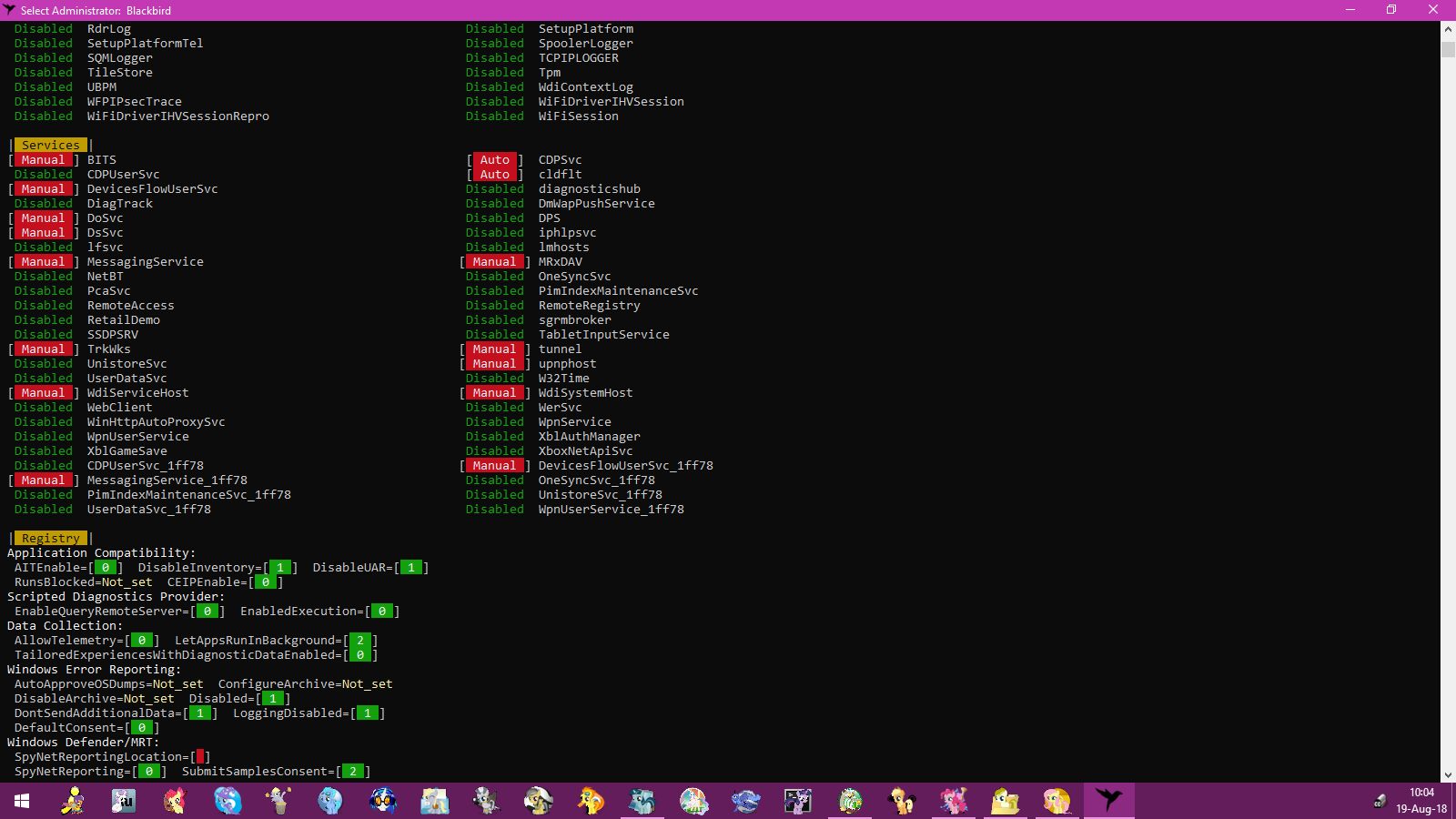Click the red 'Manual' badge beside tunnel
Image resolution: width=1456 pixels, height=819 pixels.
click(x=495, y=349)
